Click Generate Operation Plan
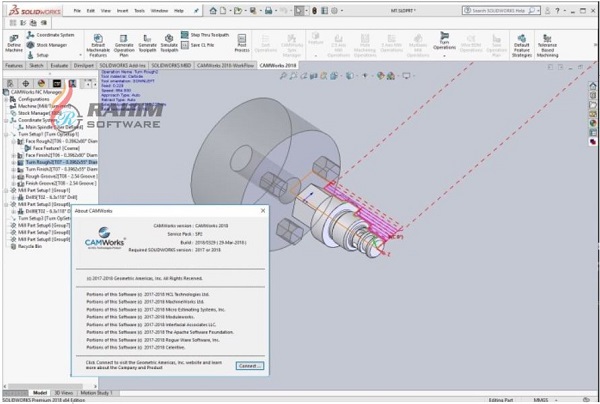600x404 pixels. click(124, 45)
